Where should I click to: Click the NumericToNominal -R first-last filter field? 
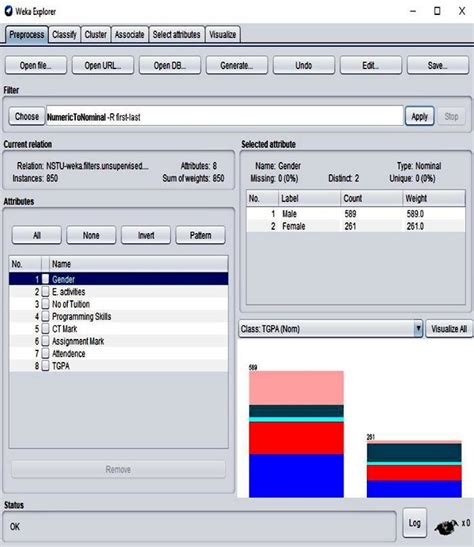pos(225,116)
